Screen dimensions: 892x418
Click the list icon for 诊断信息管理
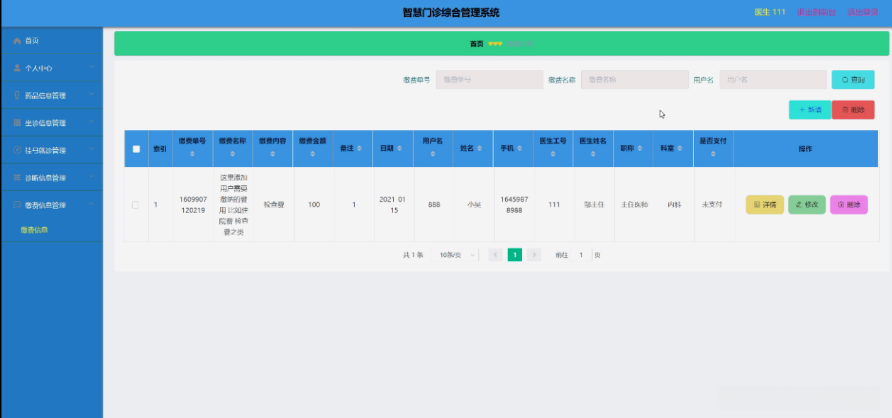point(17,177)
